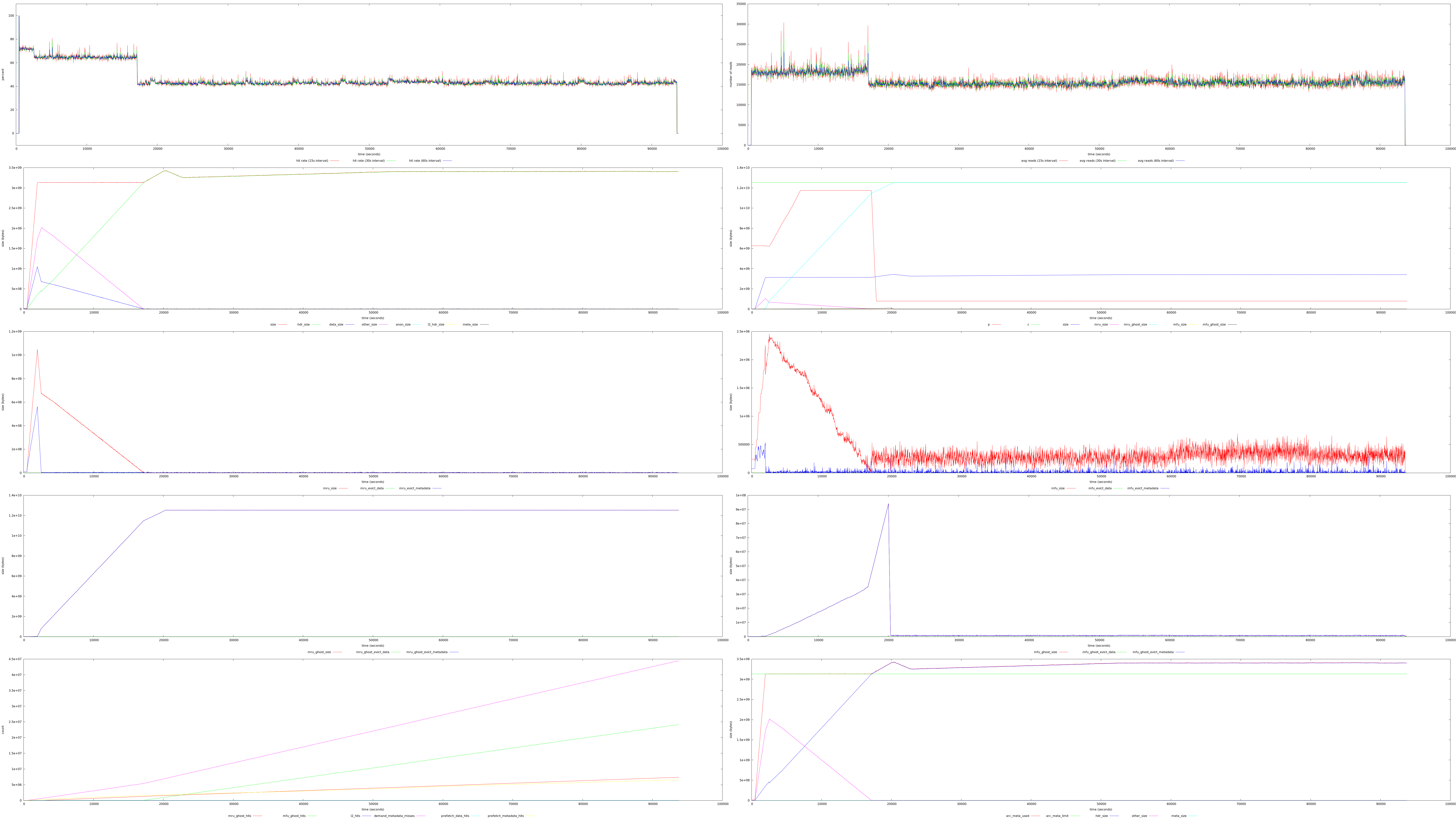Select the 'mru_size' label beside mru_evict_data
This screenshot has height=819, width=1456.
330,488
